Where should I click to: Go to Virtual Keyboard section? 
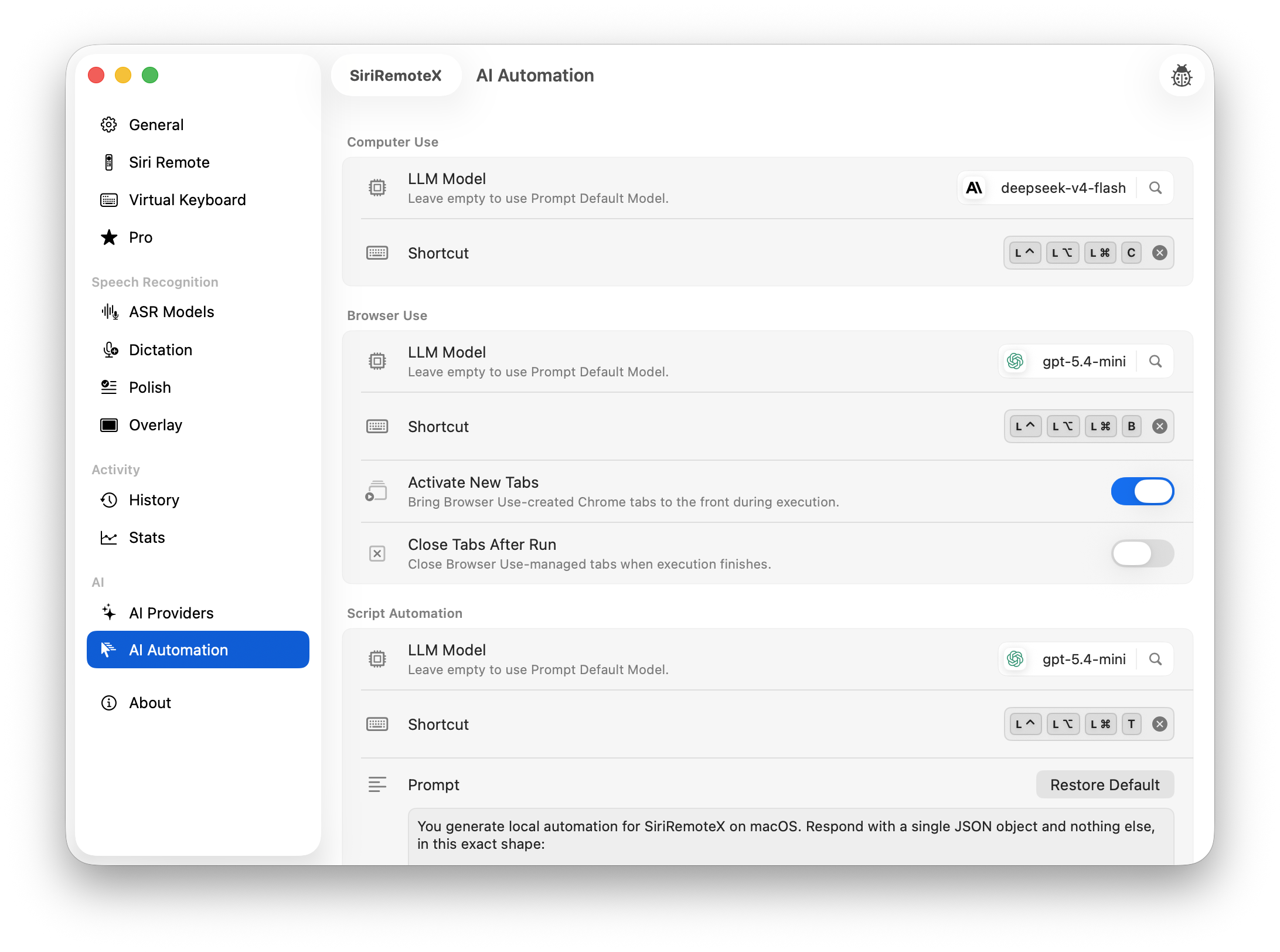tap(198, 200)
